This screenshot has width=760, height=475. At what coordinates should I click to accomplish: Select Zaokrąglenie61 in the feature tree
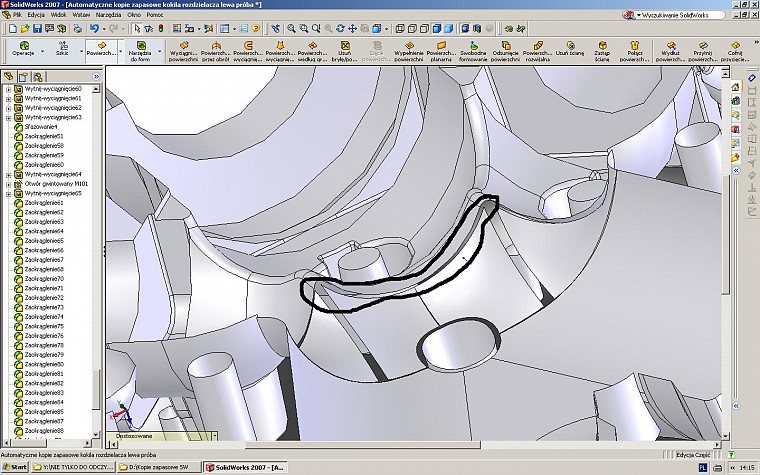pos(45,203)
